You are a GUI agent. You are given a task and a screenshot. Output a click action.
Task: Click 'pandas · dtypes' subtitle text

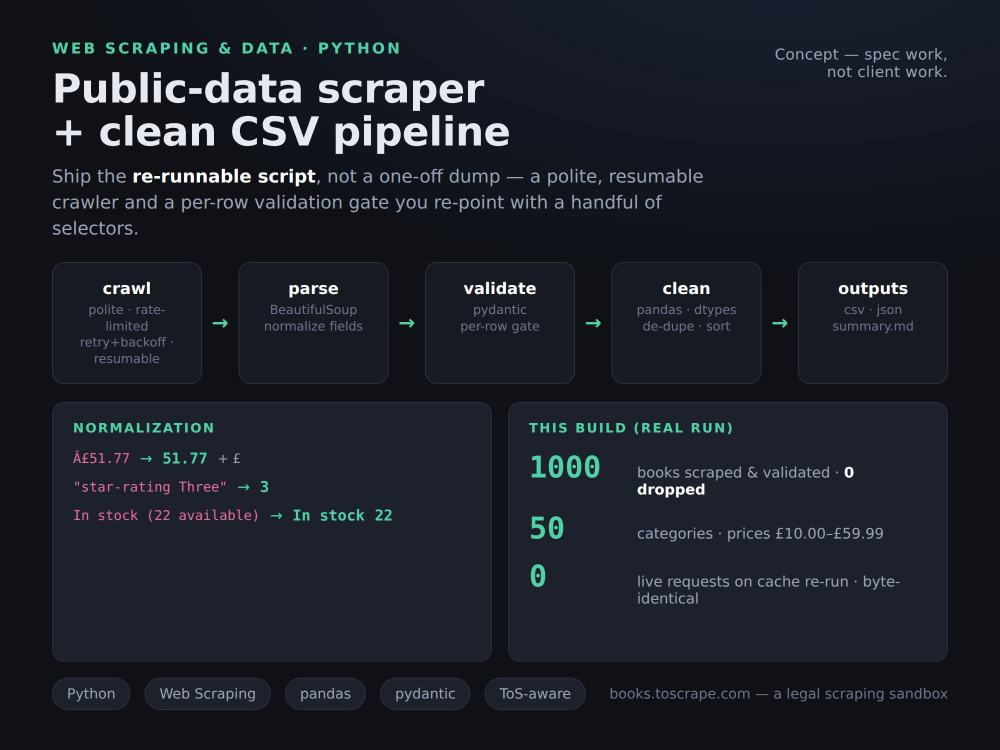coord(686,309)
